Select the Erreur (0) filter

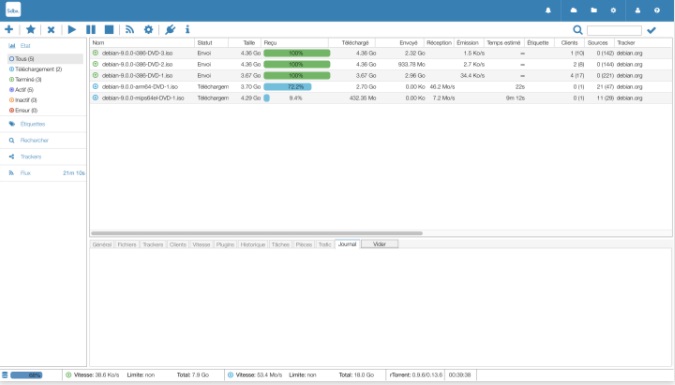(x=24, y=110)
